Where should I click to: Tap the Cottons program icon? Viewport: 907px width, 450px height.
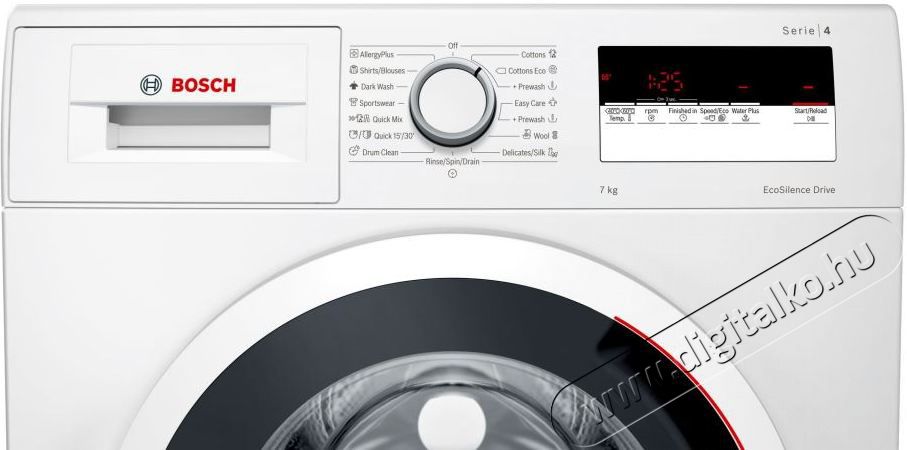pyautogui.click(x=552, y=54)
